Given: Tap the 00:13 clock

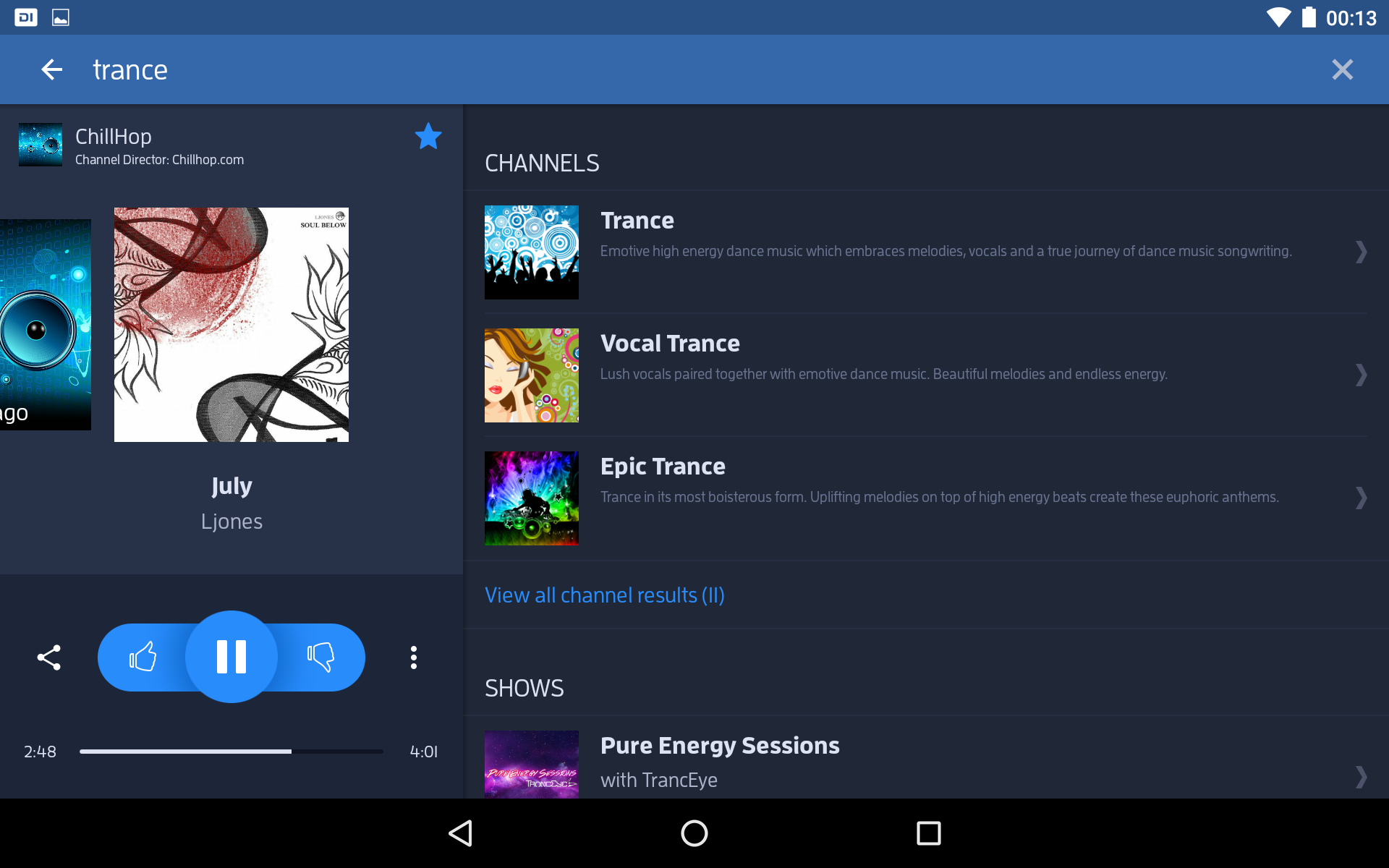Looking at the screenshot, I should [1351, 18].
